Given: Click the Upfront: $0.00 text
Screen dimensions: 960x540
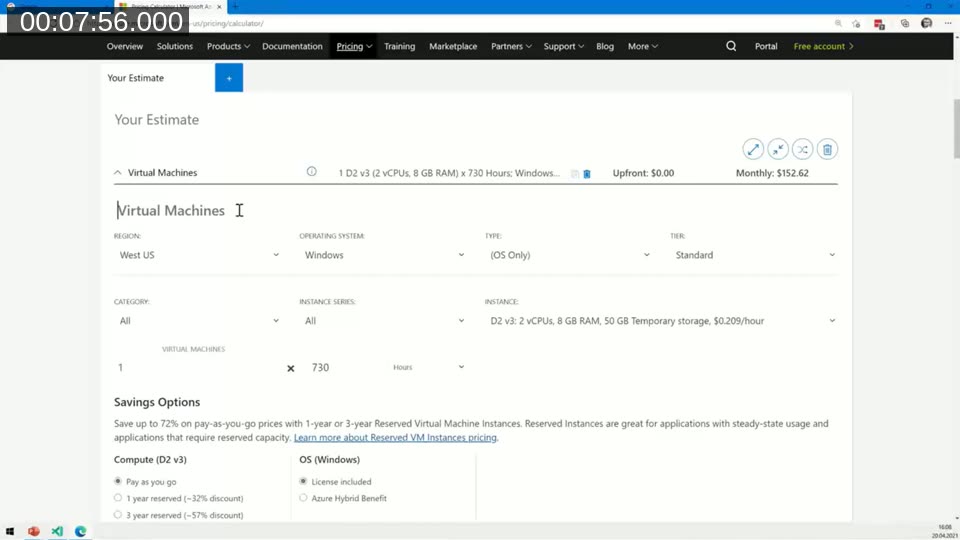Looking at the screenshot, I should (x=643, y=173).
